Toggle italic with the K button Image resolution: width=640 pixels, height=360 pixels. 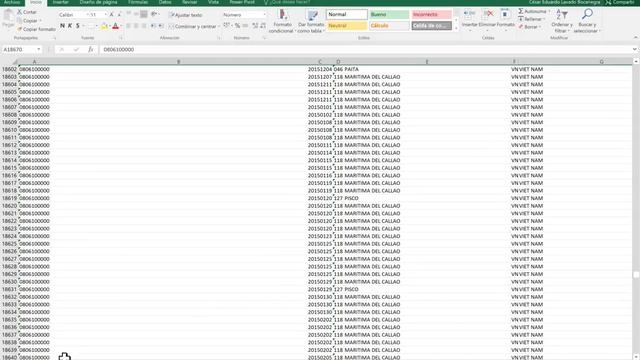pyautogui.click(x=70, y=26)
